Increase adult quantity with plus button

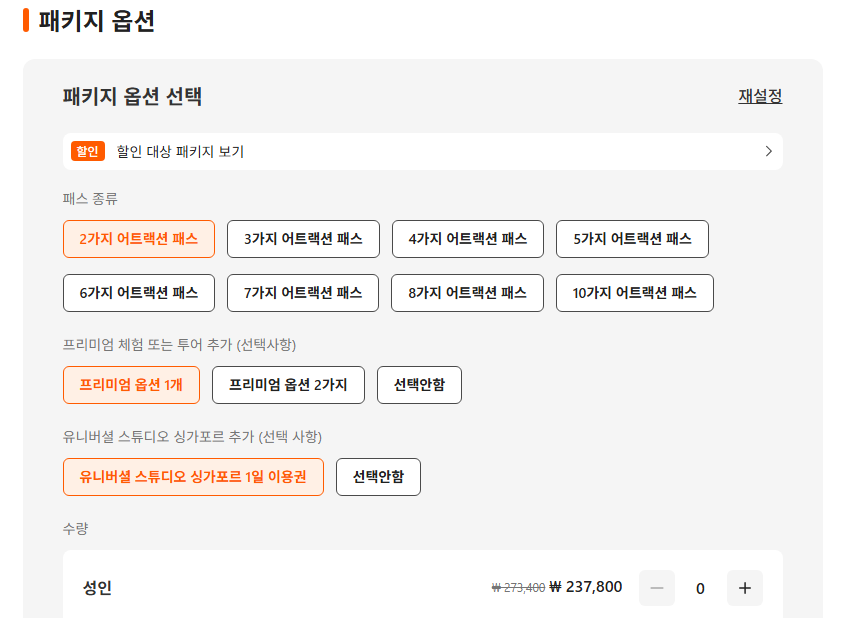745,588
